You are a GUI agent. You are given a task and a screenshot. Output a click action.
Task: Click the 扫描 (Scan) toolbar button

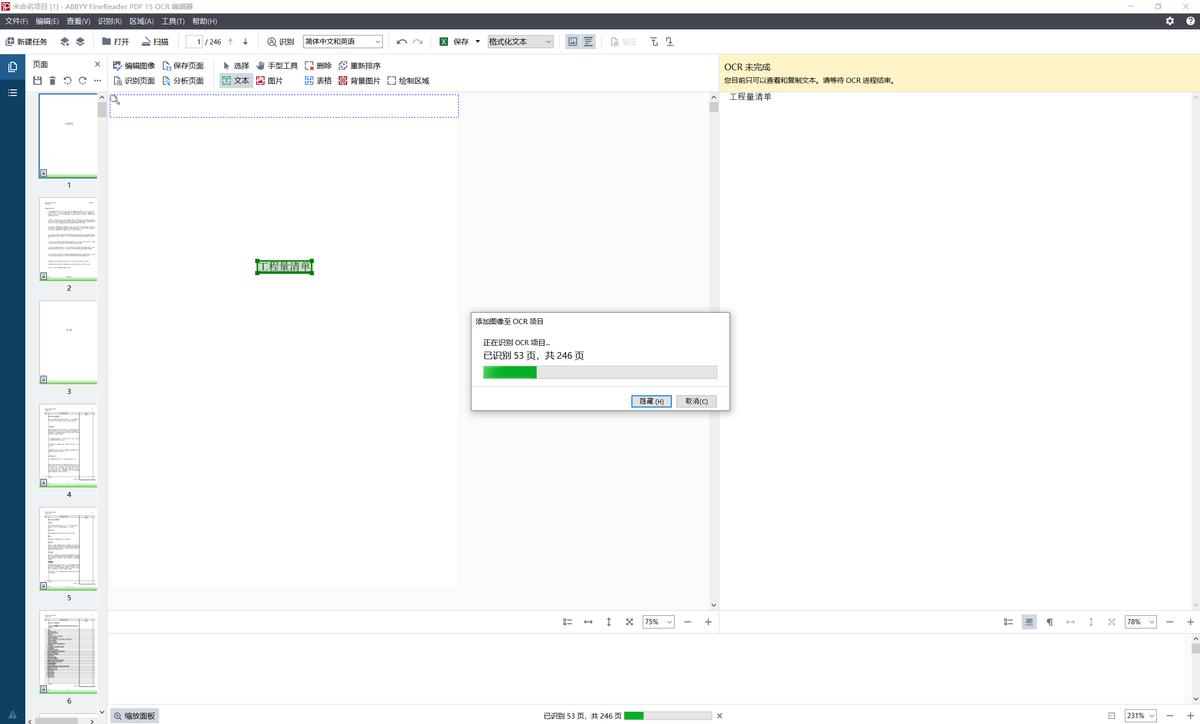coord(154,42)
